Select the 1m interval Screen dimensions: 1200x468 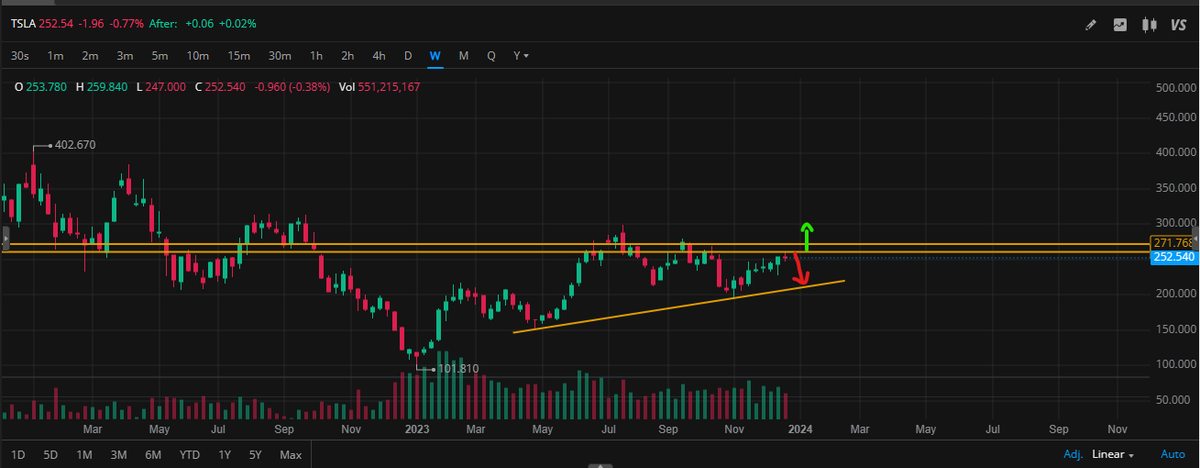(x=56, y=55)
